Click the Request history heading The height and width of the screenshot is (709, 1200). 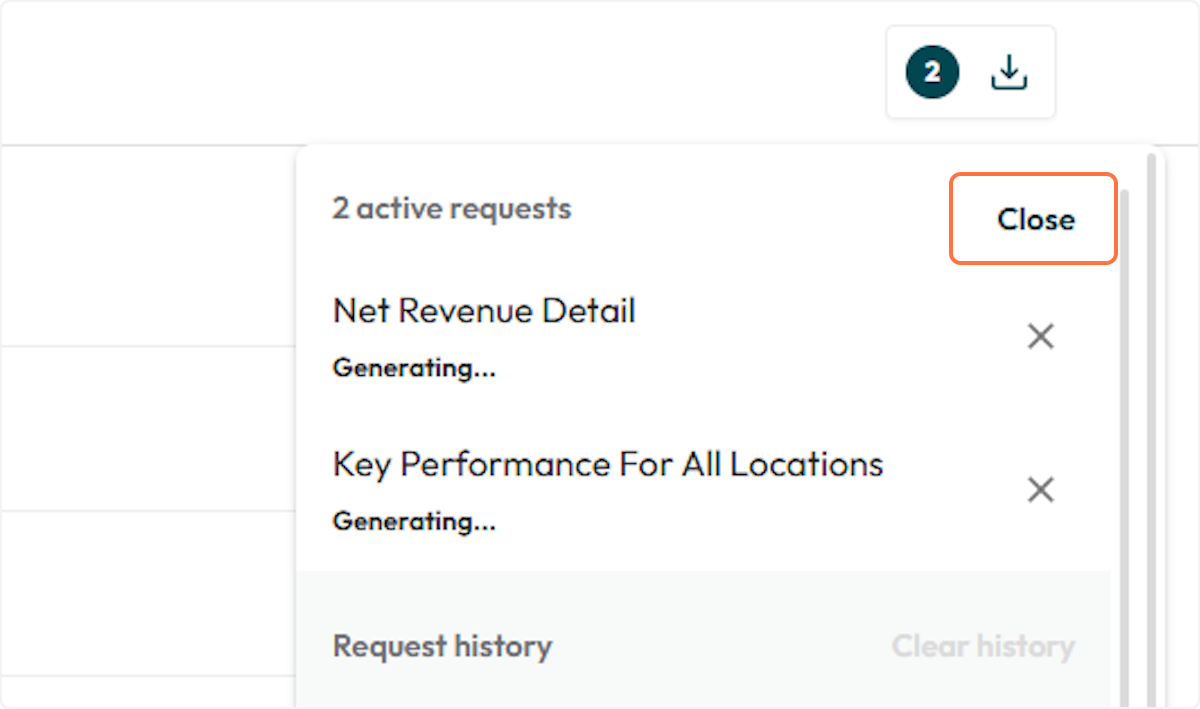(442, 646)
